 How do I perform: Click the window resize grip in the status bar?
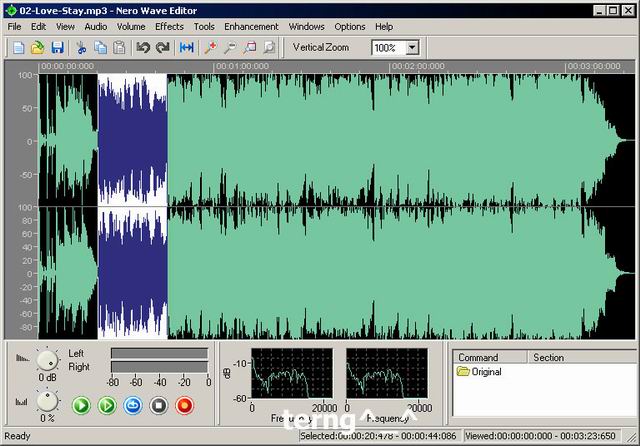tap(630, 436)
